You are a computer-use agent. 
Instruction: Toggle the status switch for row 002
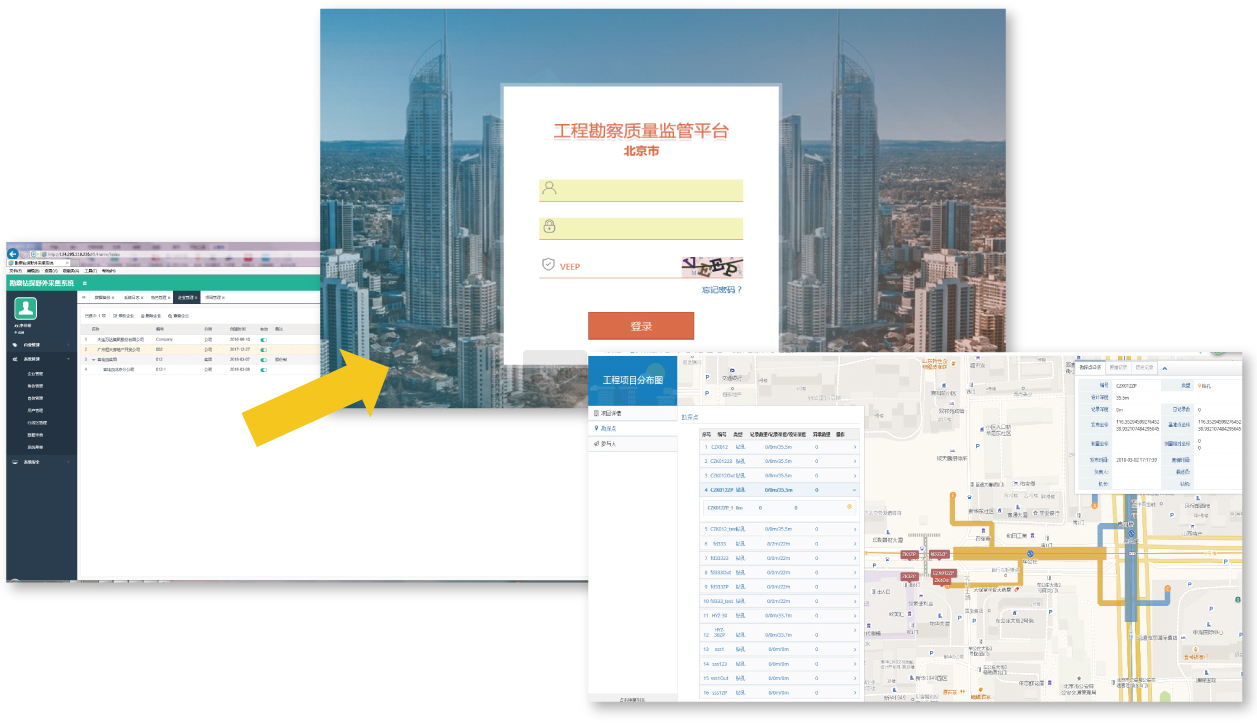[264, 349]
